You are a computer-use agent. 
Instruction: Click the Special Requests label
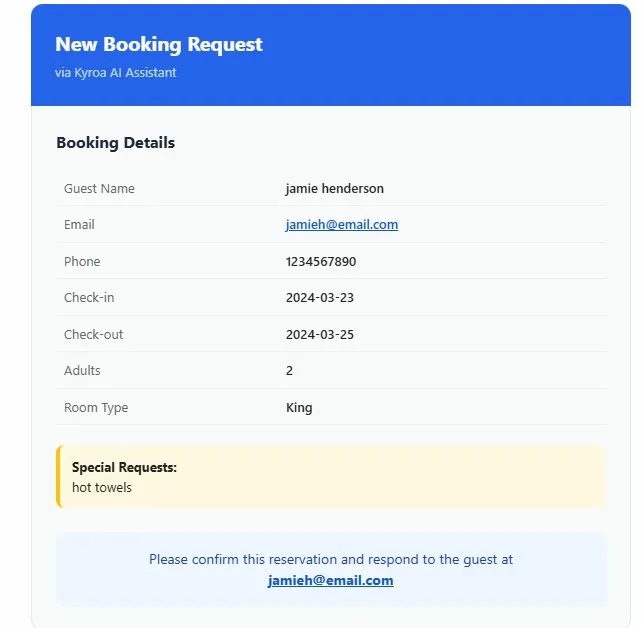pyautogui.click(x=124, y=467)
